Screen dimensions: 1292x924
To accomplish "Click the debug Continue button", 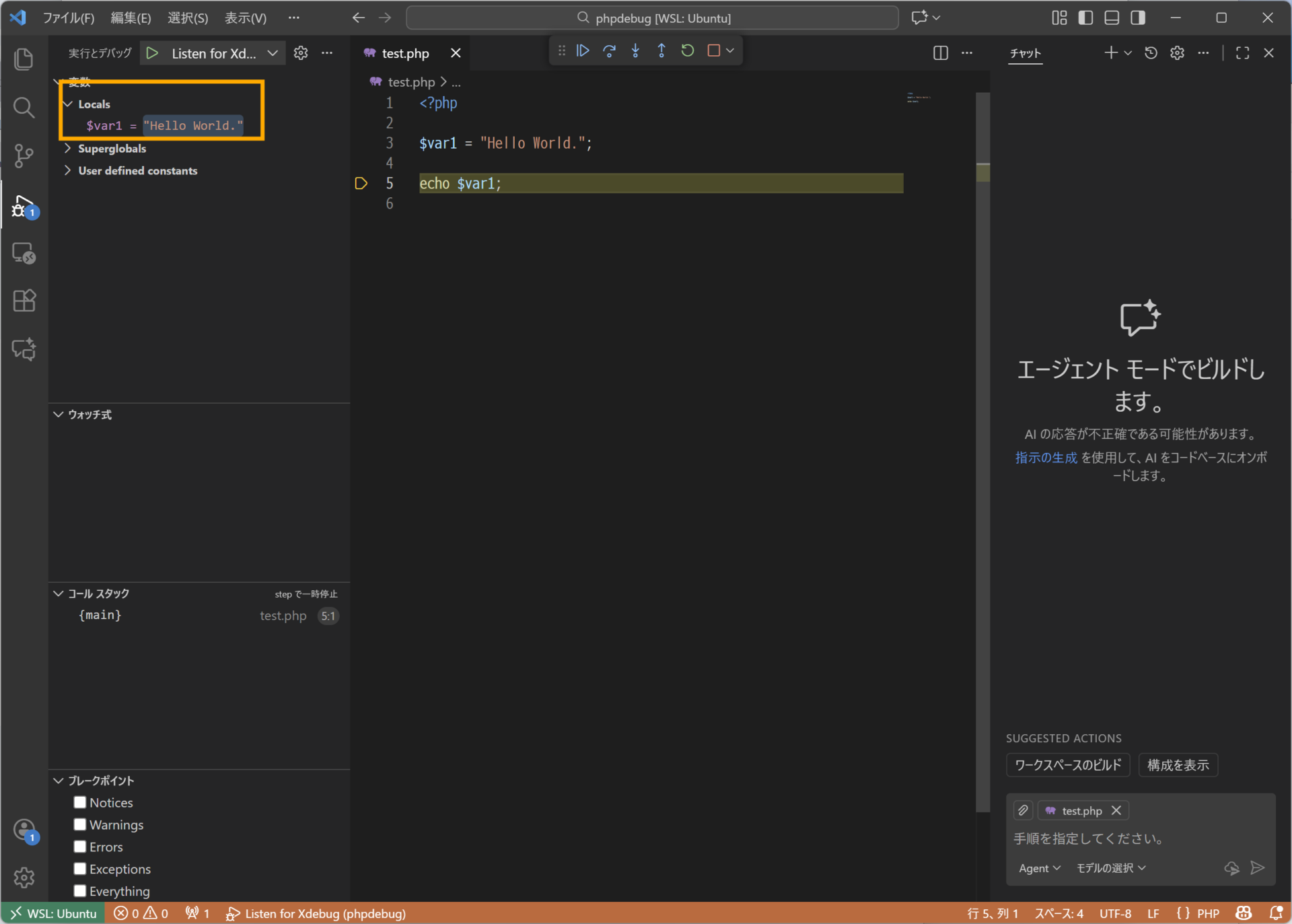I will (x=583, y=50).
